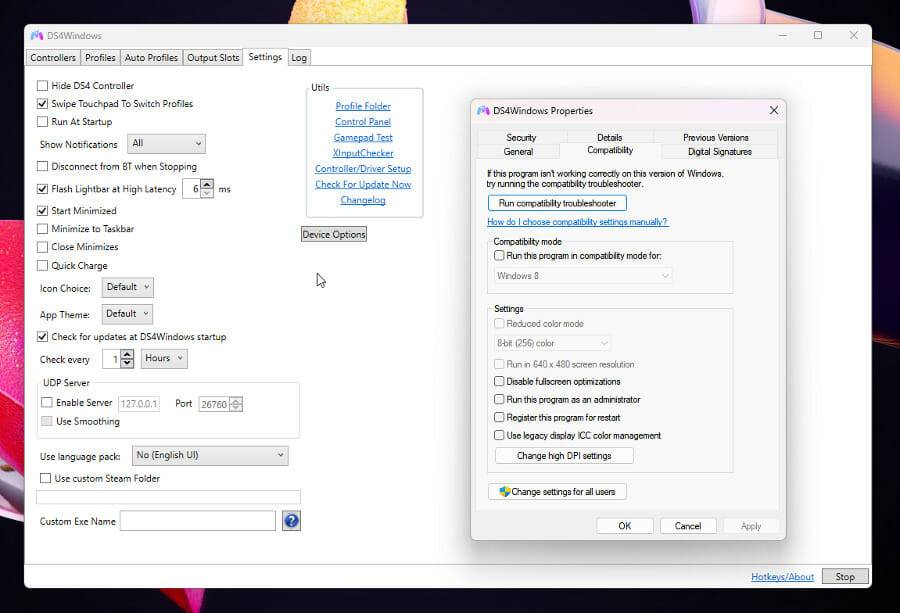Toggle Run this program as an administrator

point(500,400)
